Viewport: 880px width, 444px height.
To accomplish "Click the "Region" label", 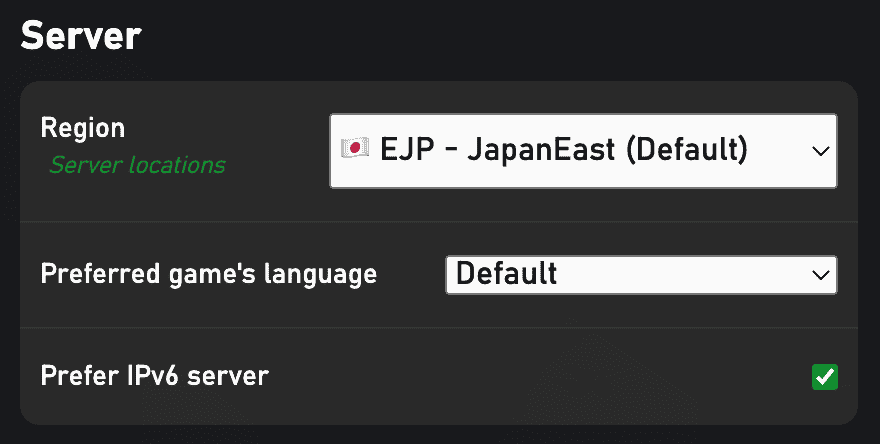I will tap(82, 129).
